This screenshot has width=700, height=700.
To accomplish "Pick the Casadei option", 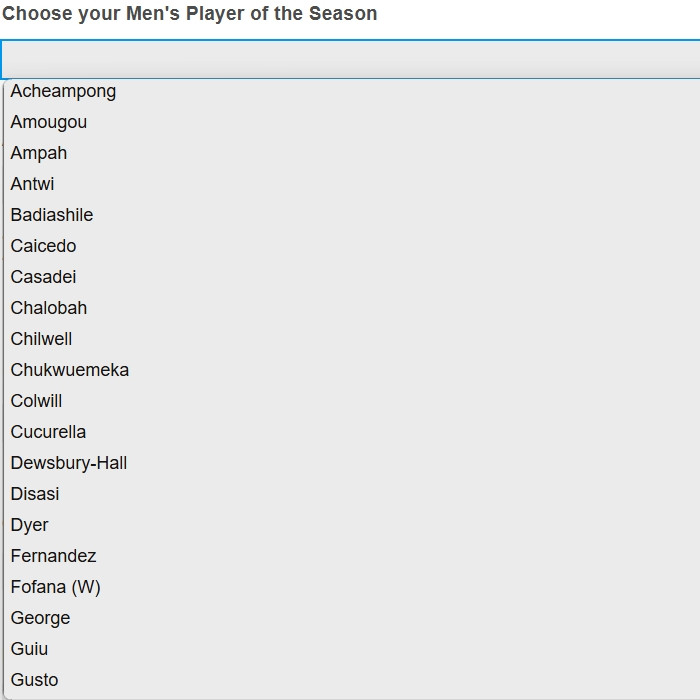I will (x=352, y=277).
